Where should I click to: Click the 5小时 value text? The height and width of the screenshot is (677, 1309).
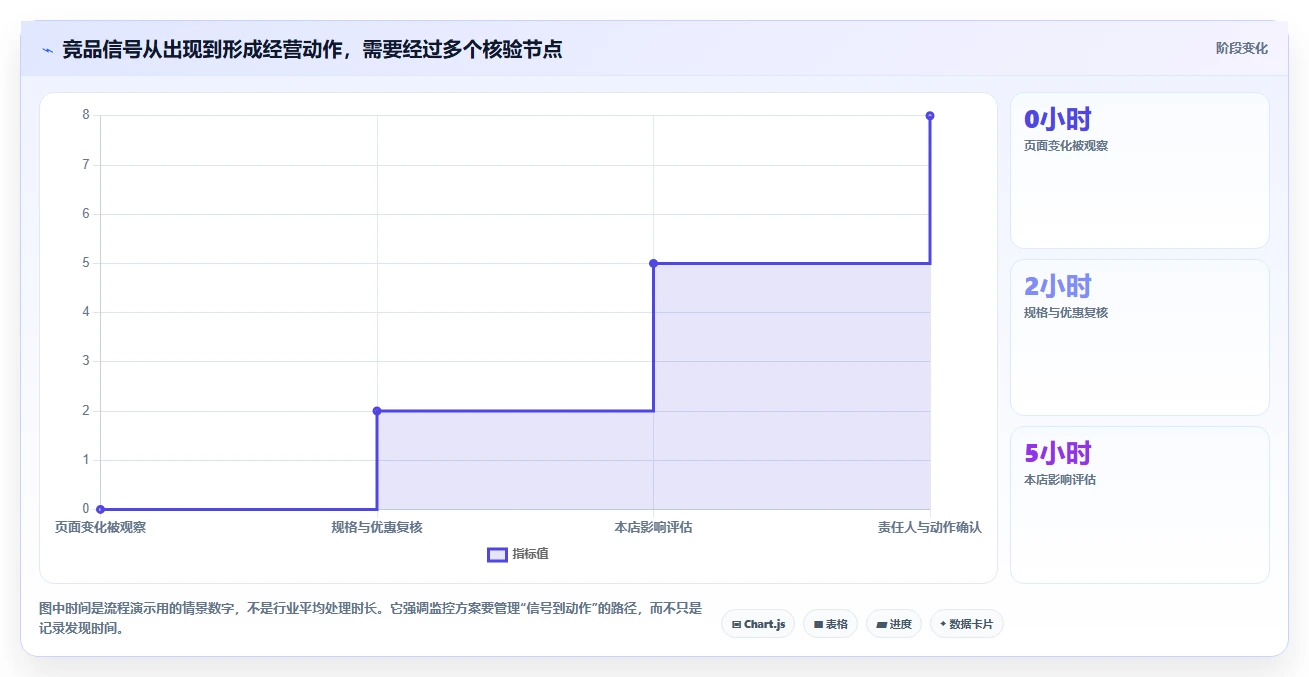coord(1057,454)
